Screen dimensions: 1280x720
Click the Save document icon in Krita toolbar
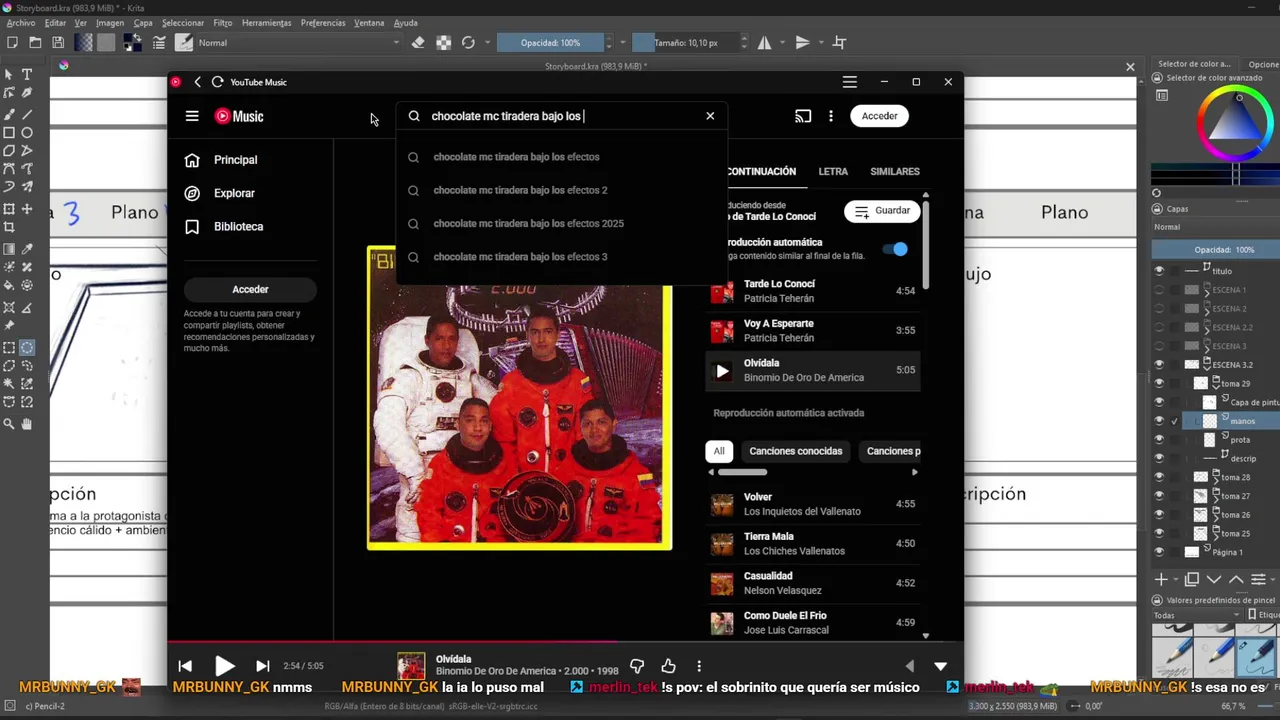coord(58,42)
